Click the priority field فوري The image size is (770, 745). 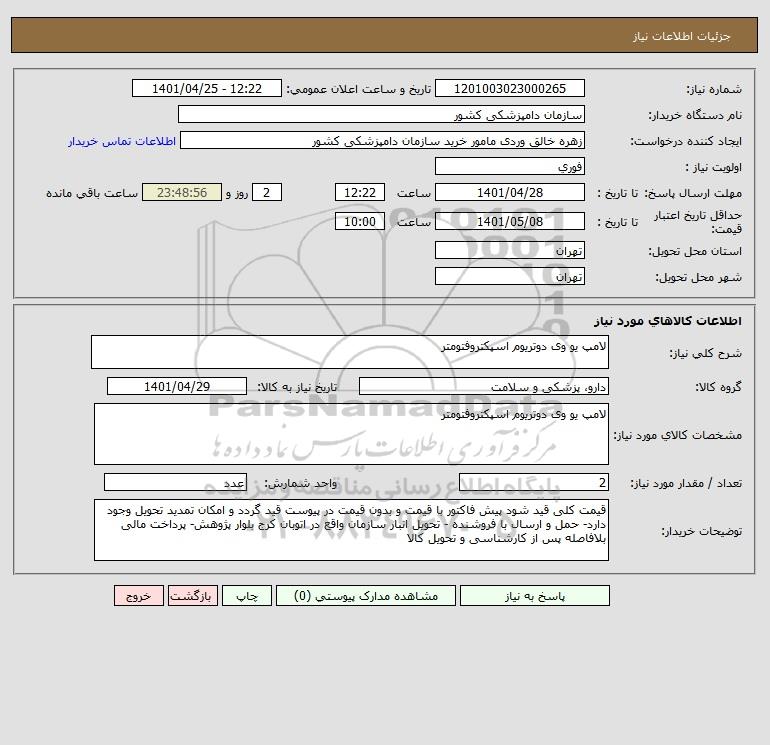(510, 166)
